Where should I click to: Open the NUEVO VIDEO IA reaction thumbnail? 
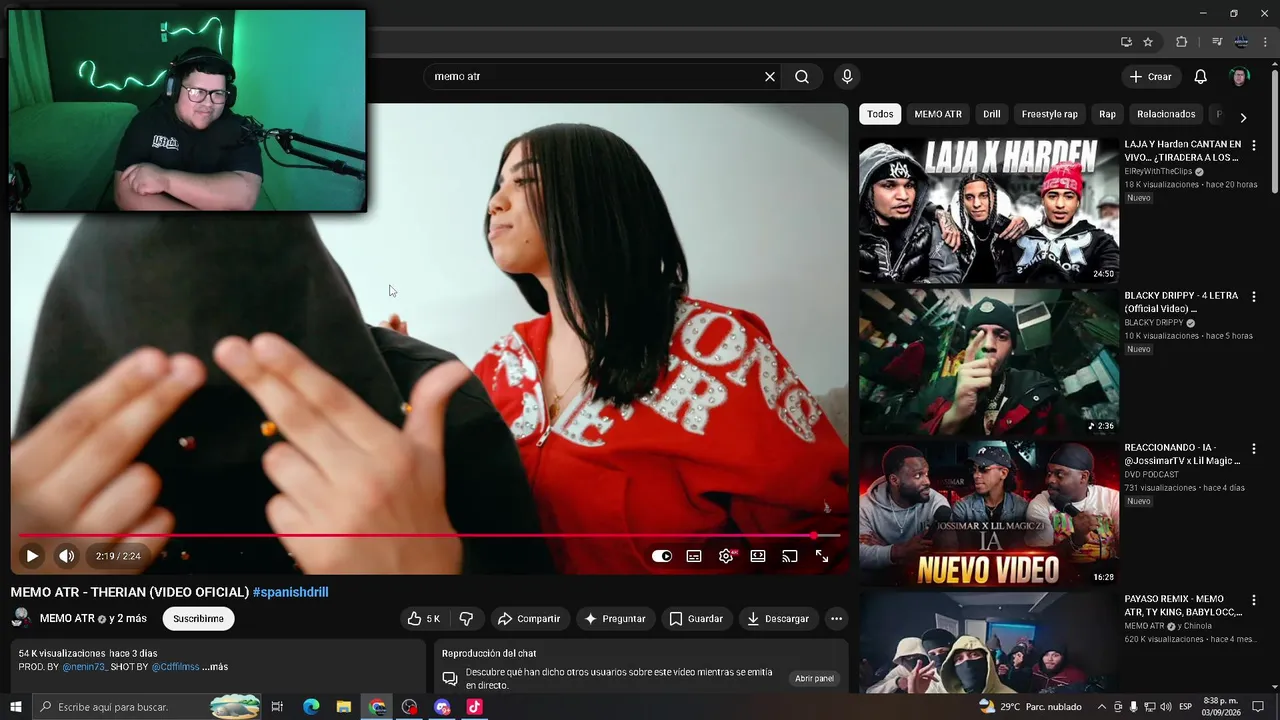point(989,514)
